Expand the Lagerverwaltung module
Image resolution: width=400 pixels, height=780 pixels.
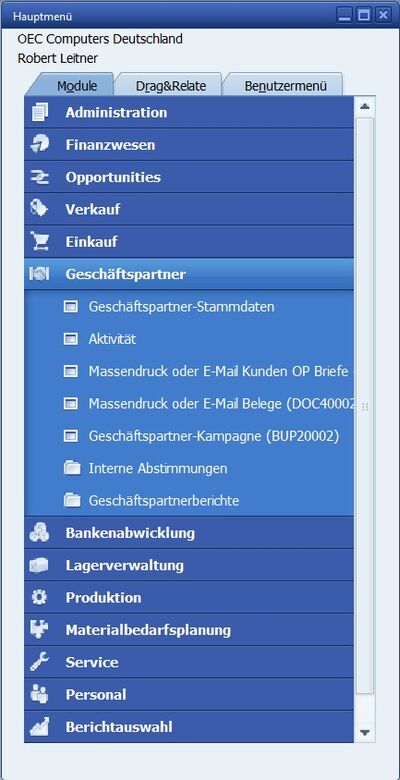click(x=189, y=565)
